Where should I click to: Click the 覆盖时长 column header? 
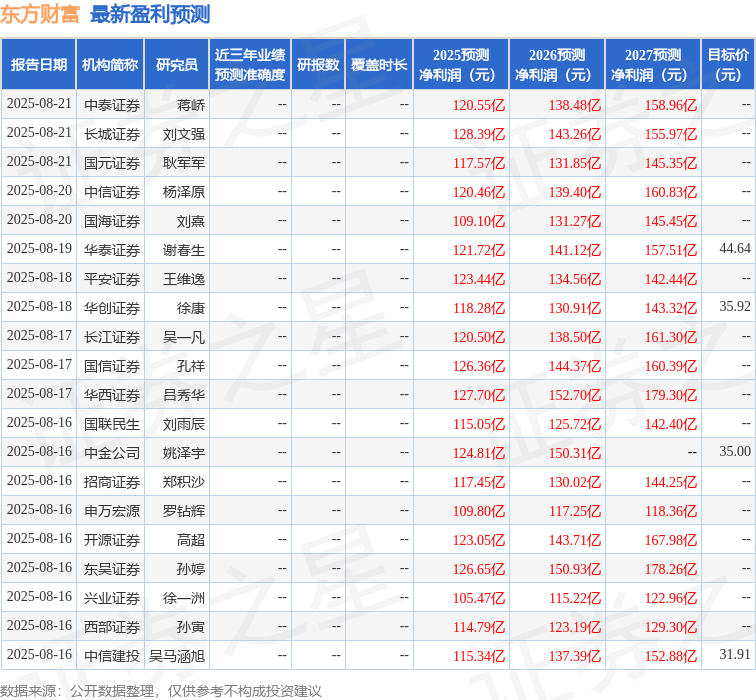379,65
